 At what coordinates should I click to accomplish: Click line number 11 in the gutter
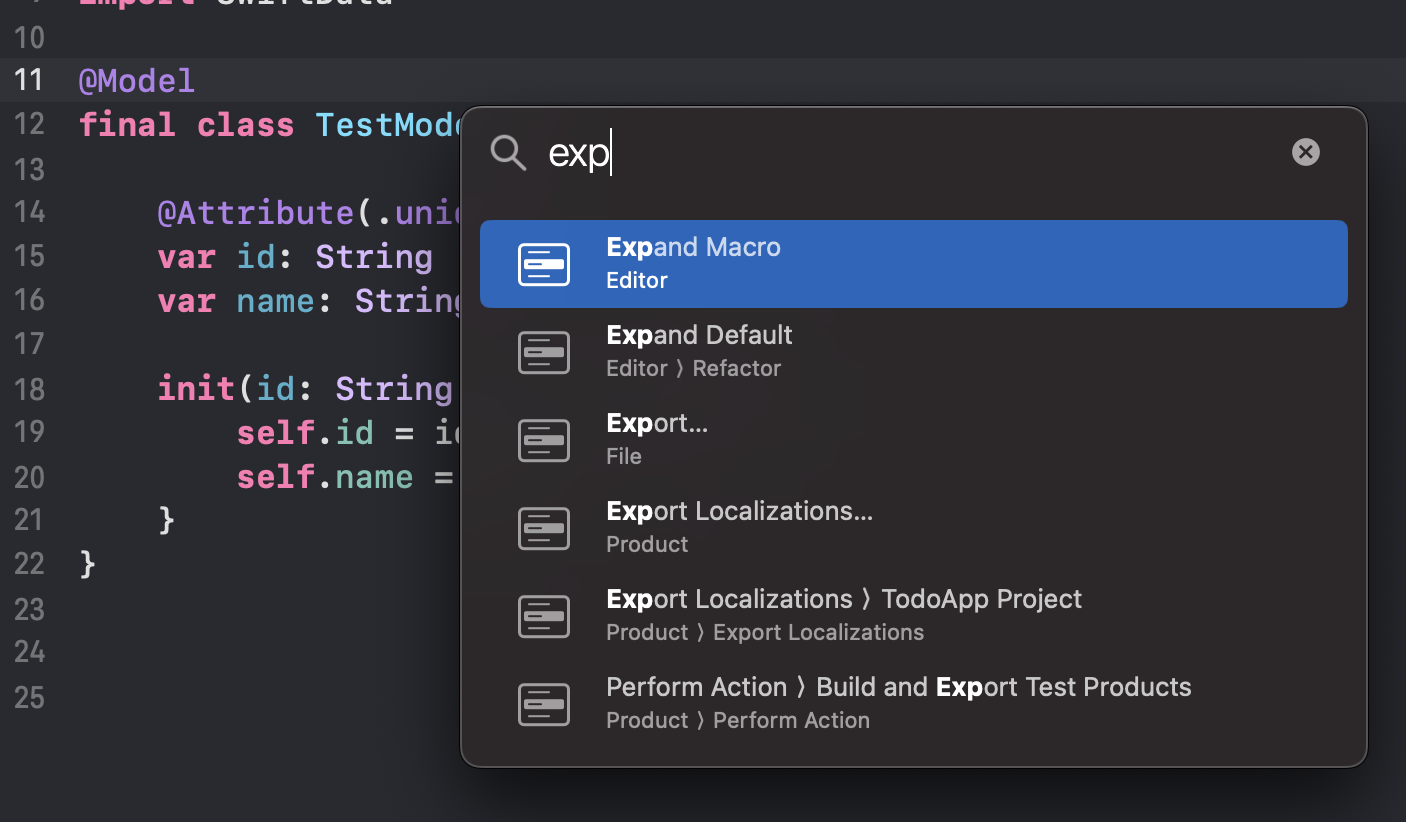29,80
